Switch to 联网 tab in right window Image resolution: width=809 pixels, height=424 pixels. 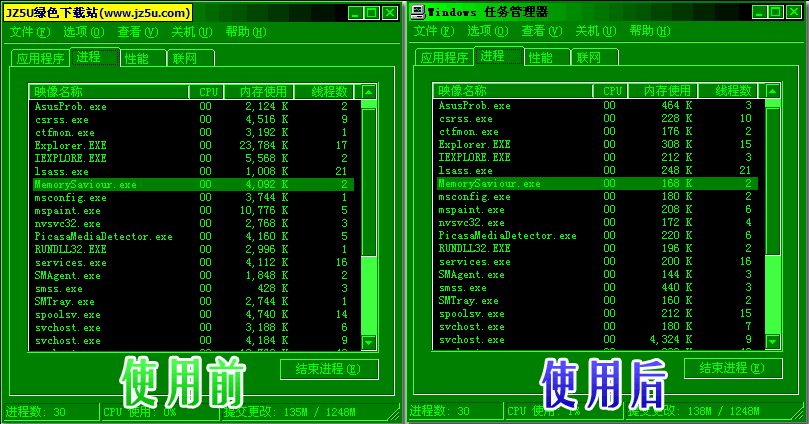594,57
